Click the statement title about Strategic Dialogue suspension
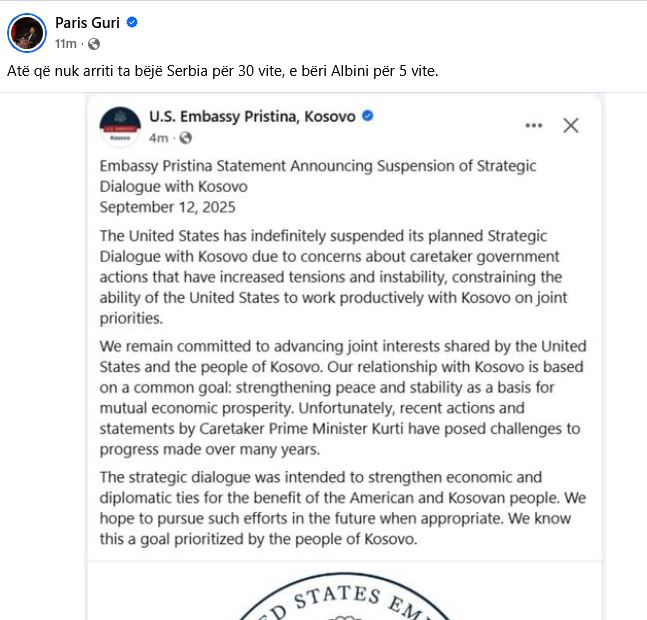The height and width of the screenshot is (620, 647). tap(318, 176)
